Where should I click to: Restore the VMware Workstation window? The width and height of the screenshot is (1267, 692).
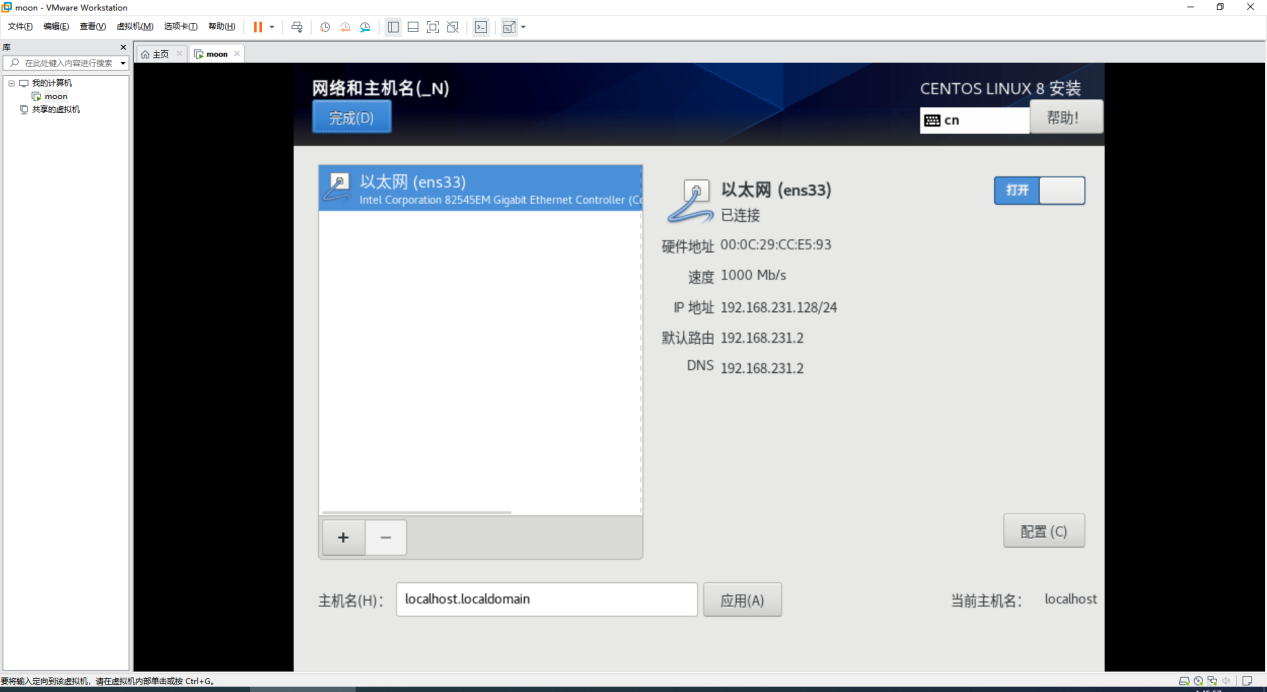click(1220, 7)
